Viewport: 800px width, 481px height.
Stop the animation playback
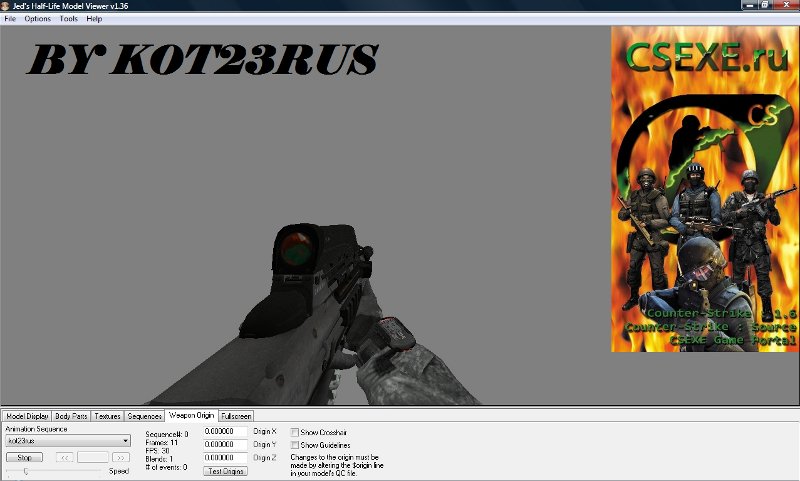click(x=24, y=458)
